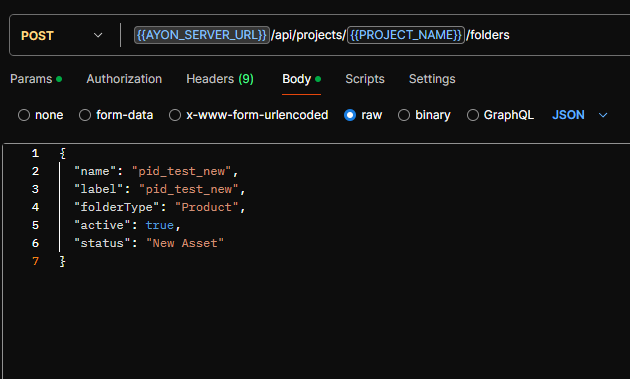
Task: Choose the form-data radio option
Action: (x=85, y=115)
